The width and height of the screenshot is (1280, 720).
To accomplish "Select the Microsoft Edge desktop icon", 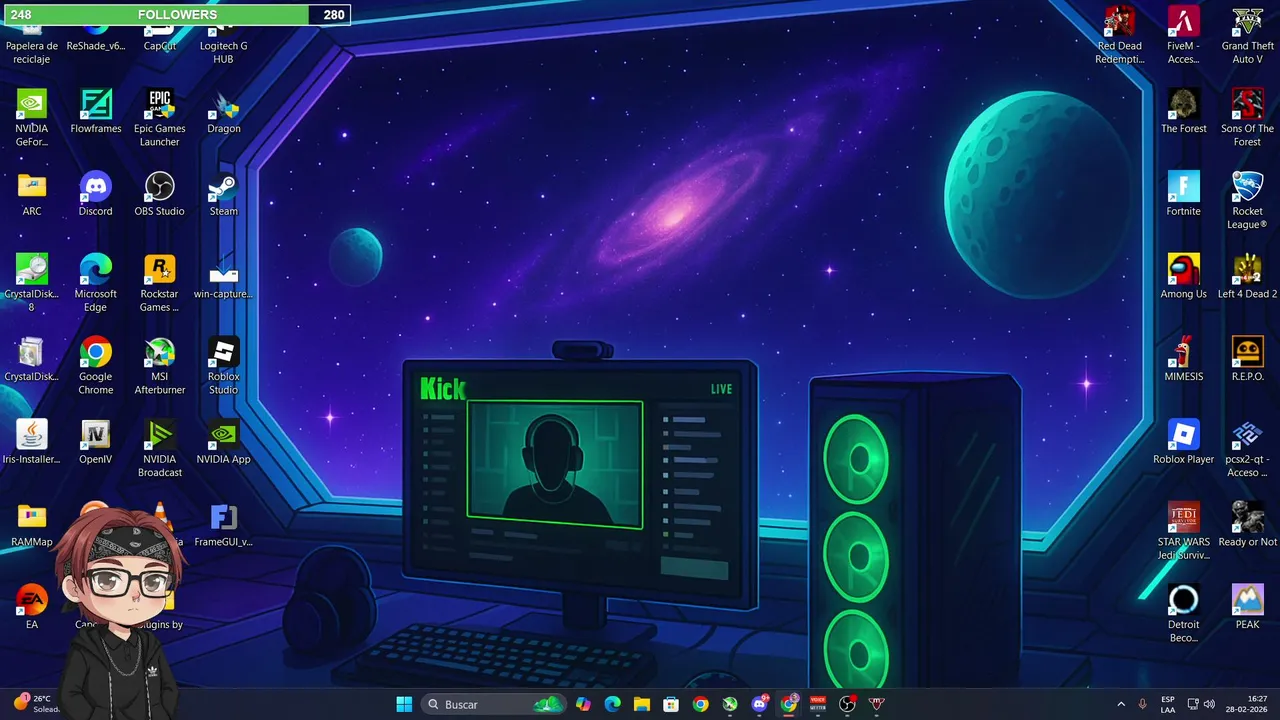I will (96, 284).
